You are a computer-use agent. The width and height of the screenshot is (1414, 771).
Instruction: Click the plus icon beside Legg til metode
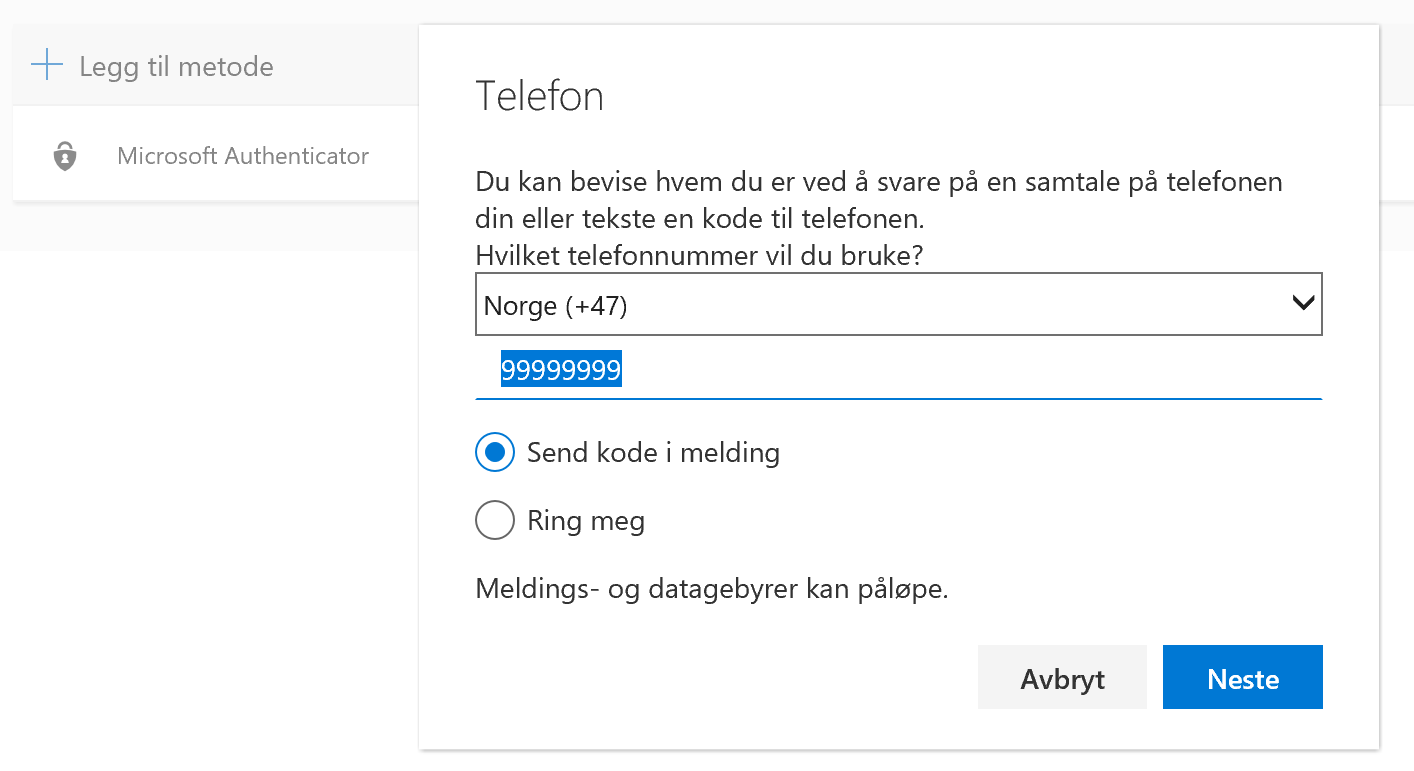(47, 66)
